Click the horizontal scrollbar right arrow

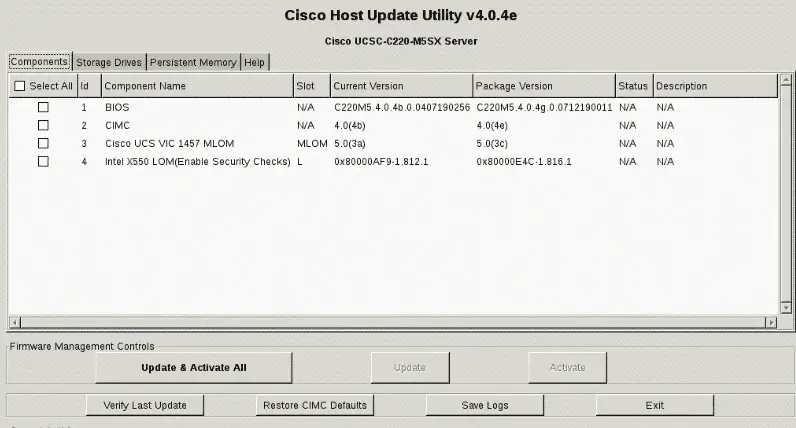(771, 322)
